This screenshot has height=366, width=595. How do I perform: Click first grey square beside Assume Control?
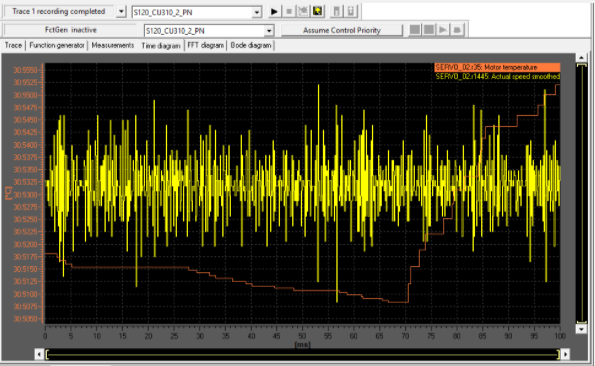[x=414, y=30]
